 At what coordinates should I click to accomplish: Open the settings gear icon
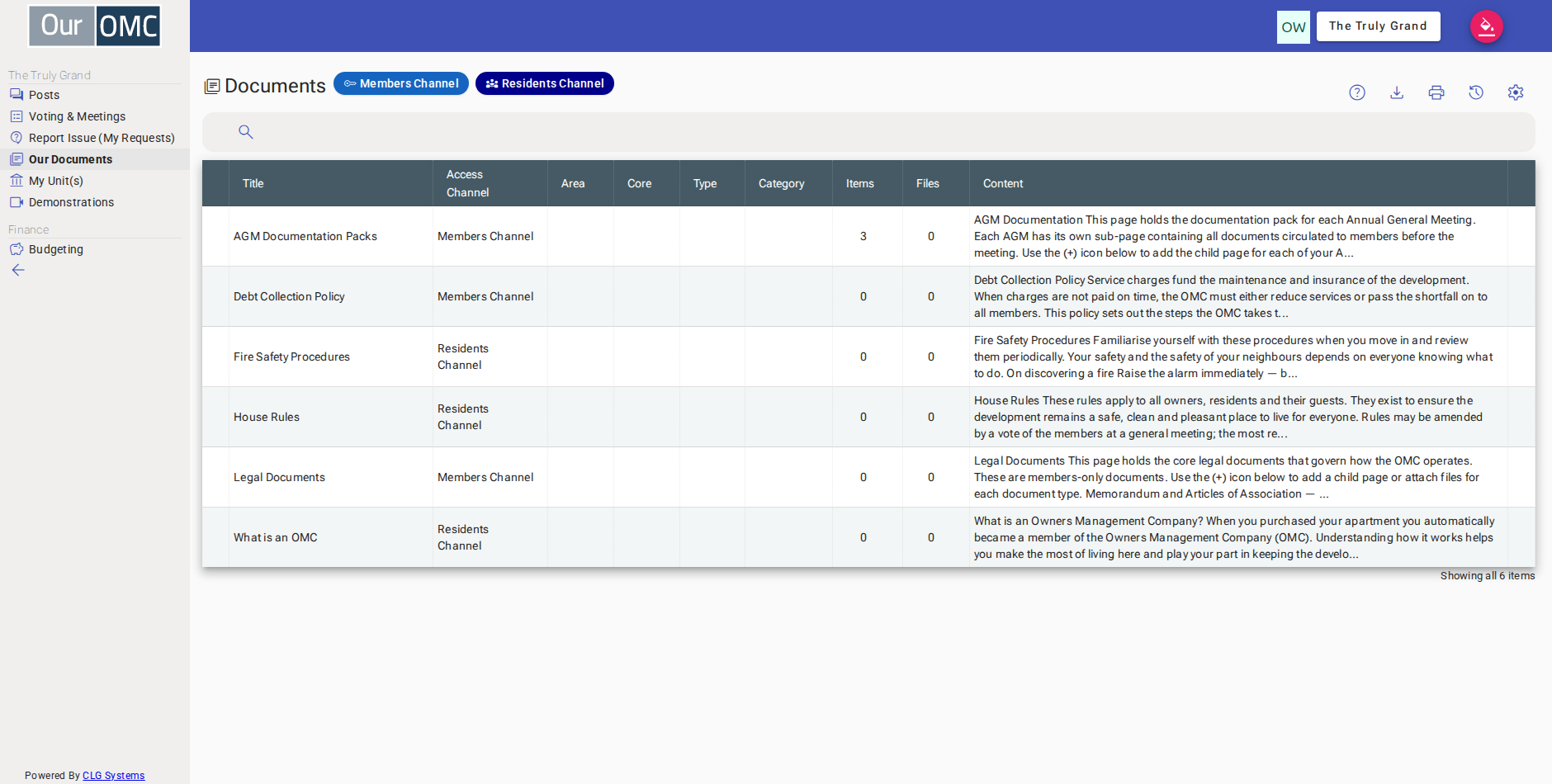coord(1516,92)
